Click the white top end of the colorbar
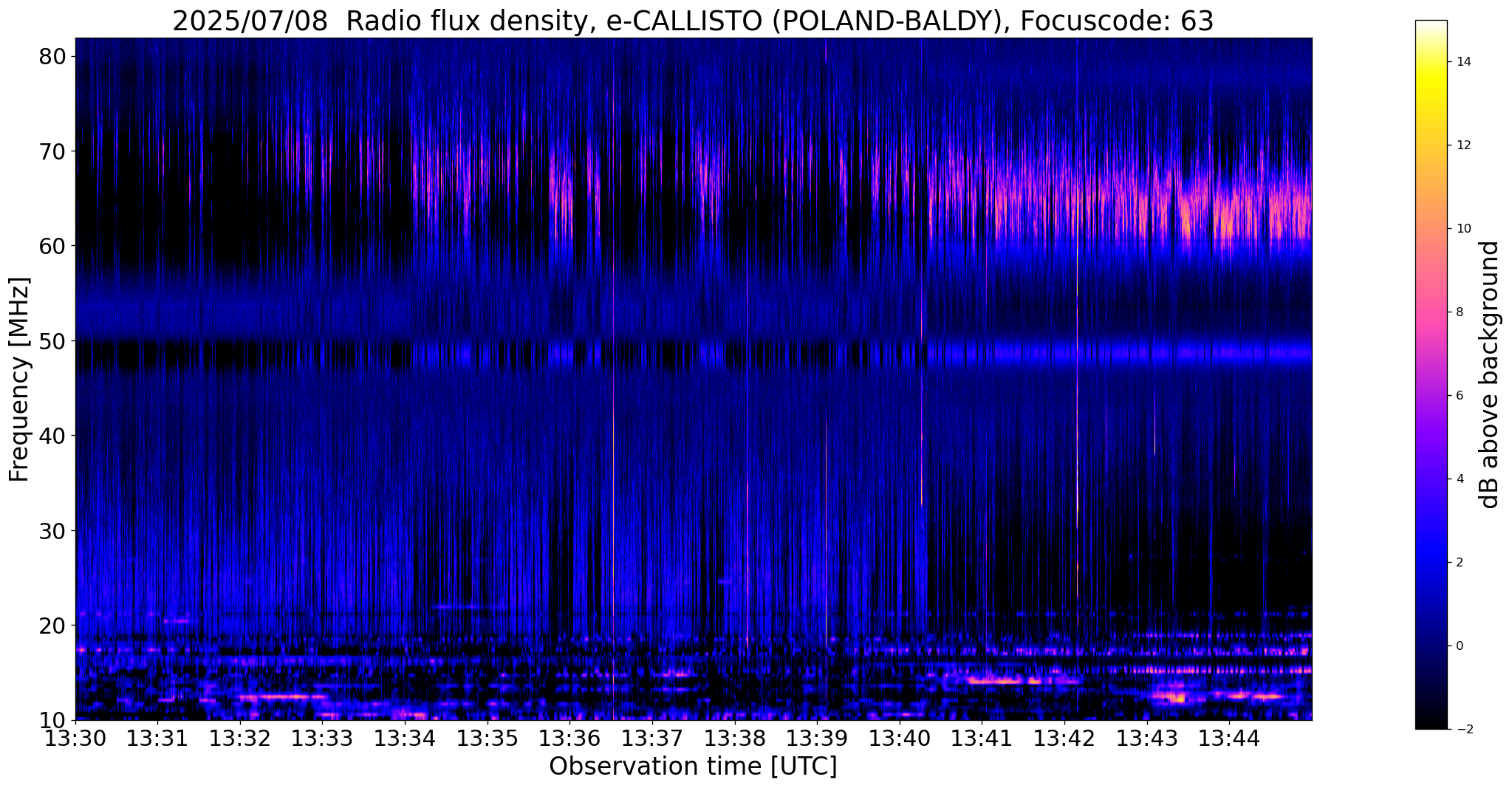This screenshot has width=1512, height=788. 1431,24
